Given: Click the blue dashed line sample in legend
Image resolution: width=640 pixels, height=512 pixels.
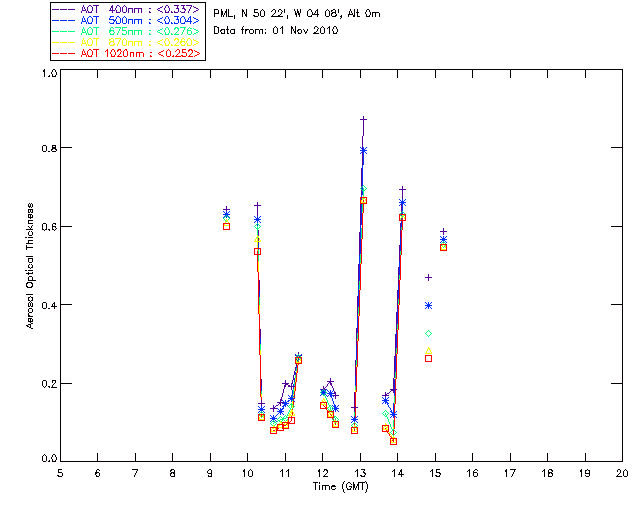Looking at the screenshot, I should [x=63, y=20].
